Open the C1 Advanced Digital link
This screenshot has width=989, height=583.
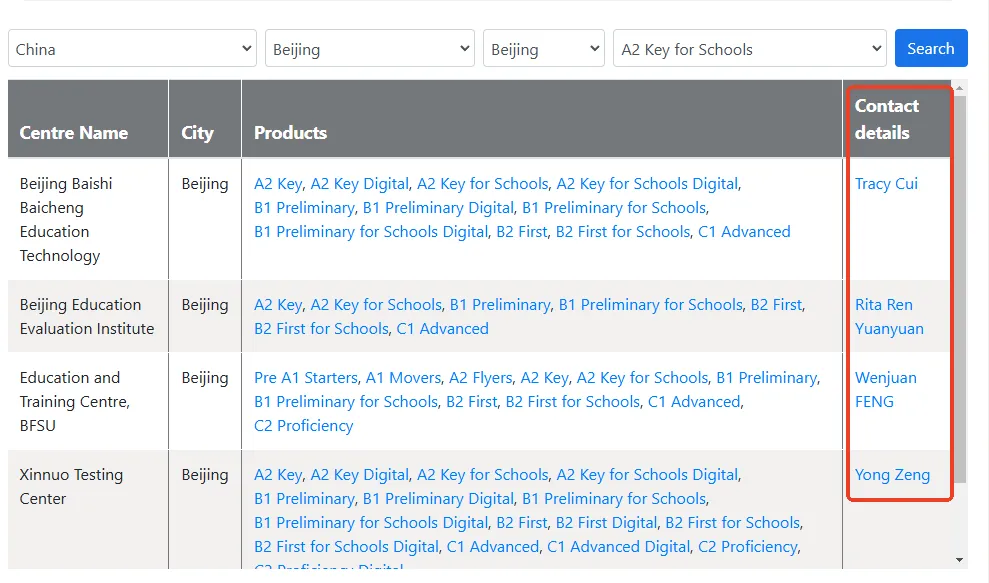pos(618,547)
